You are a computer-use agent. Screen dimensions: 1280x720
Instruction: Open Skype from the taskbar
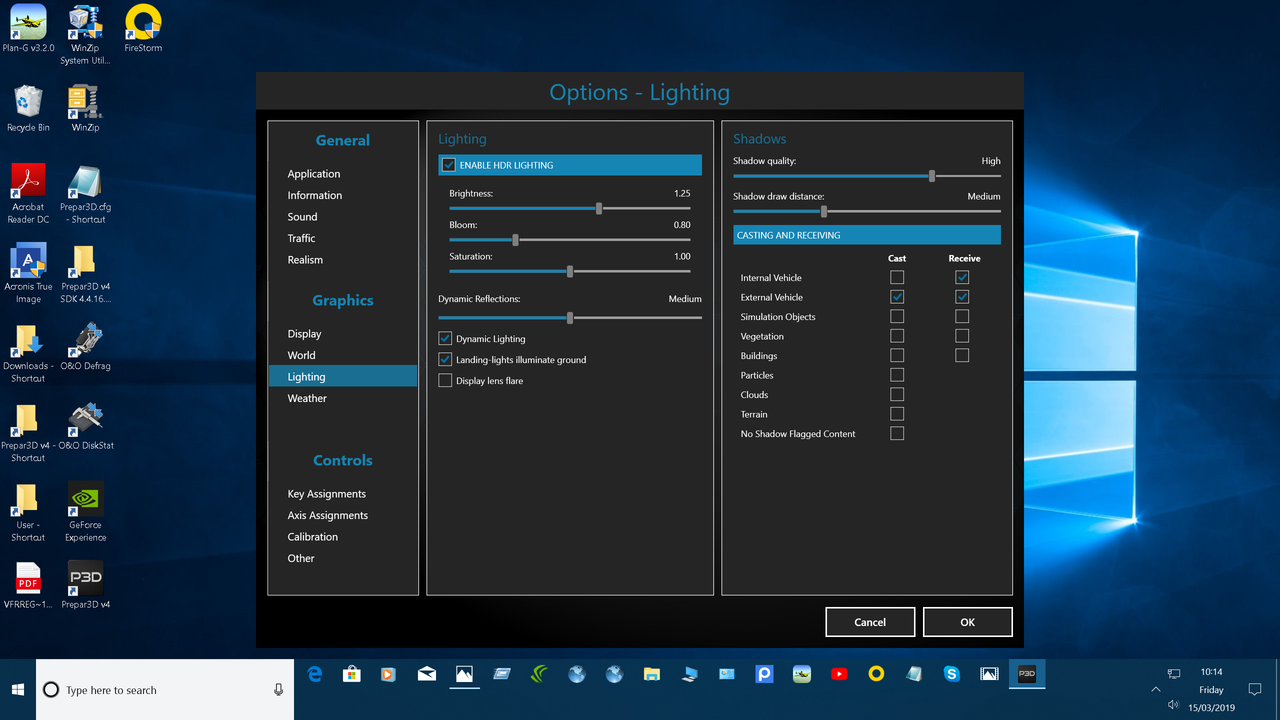(951, 674)
